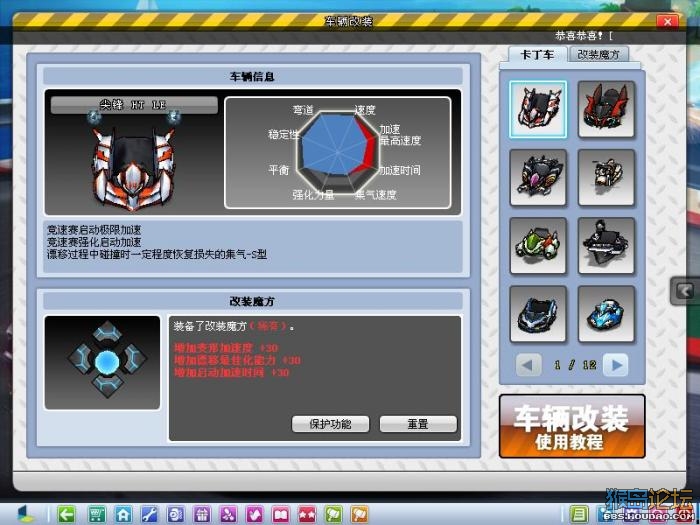Screen dimensions: 700x525
Task: Click the purple pinwheel icon
Action: tap(228, 515)
